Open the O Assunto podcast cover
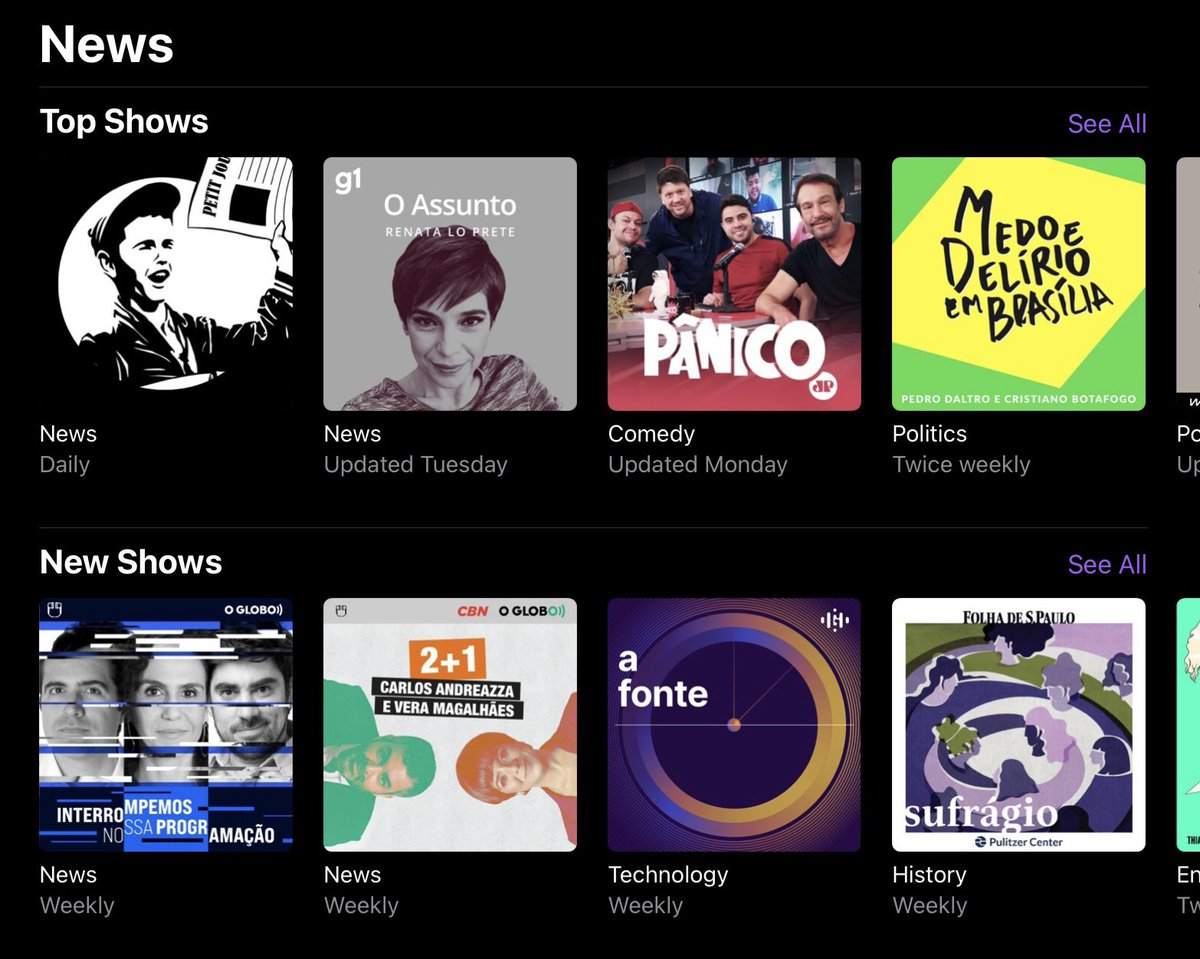The width and height of the screenshot is (1200, 959). (x=450, y=284)
